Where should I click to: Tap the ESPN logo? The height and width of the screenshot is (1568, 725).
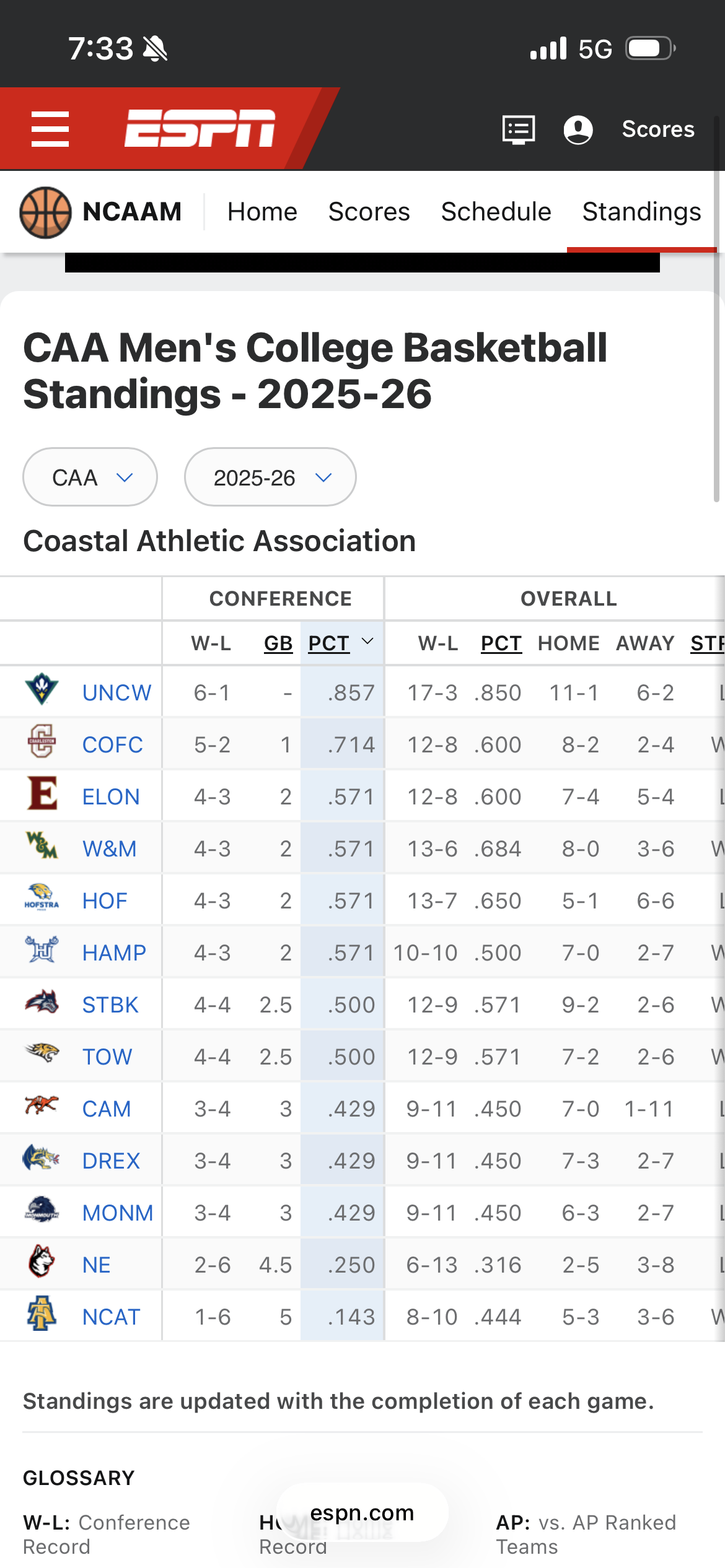point(200,129)
